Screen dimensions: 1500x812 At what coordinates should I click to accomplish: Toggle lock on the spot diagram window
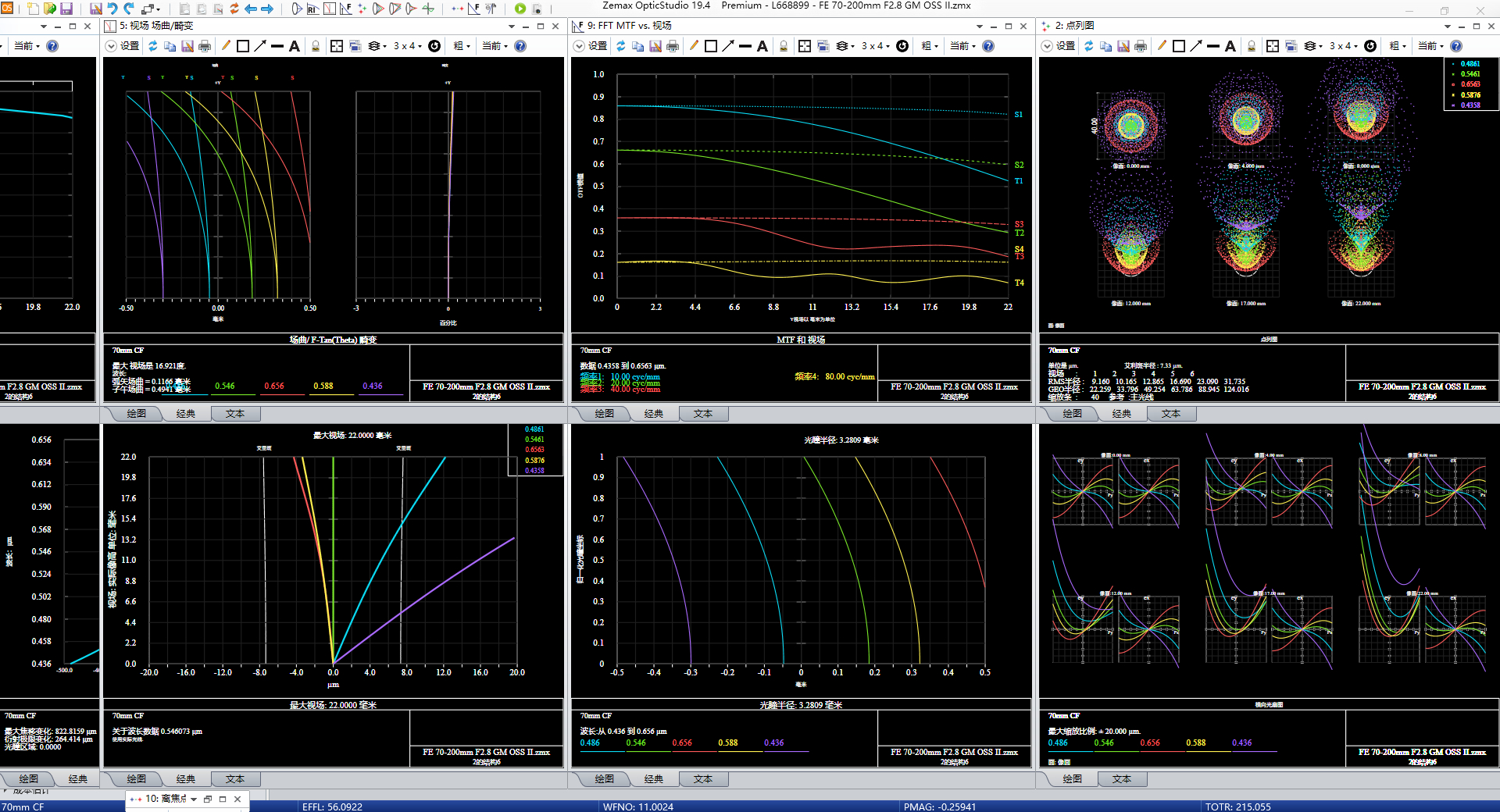point(1252,46)
